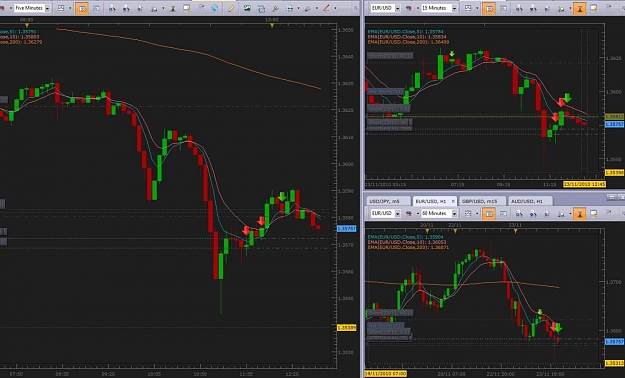625x378 pixels.
Task: Open EUR/USD symbol dropdown in 60 Minutes chart
Action: [x=397, y=214]
